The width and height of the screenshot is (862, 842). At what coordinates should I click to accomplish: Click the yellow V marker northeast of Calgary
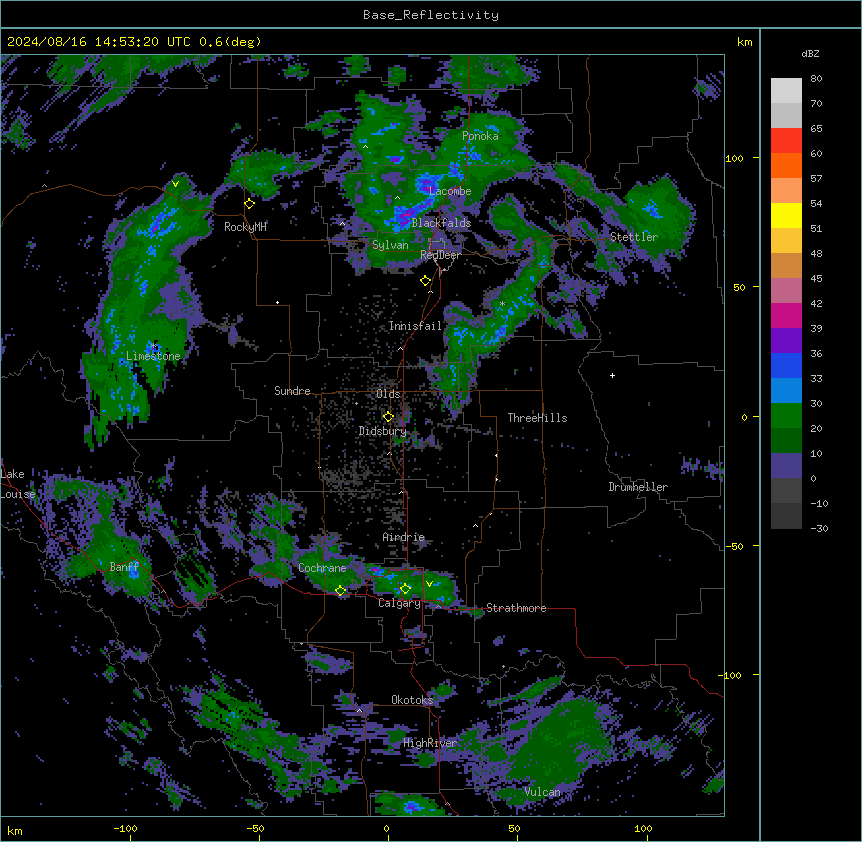click(429, 584)
